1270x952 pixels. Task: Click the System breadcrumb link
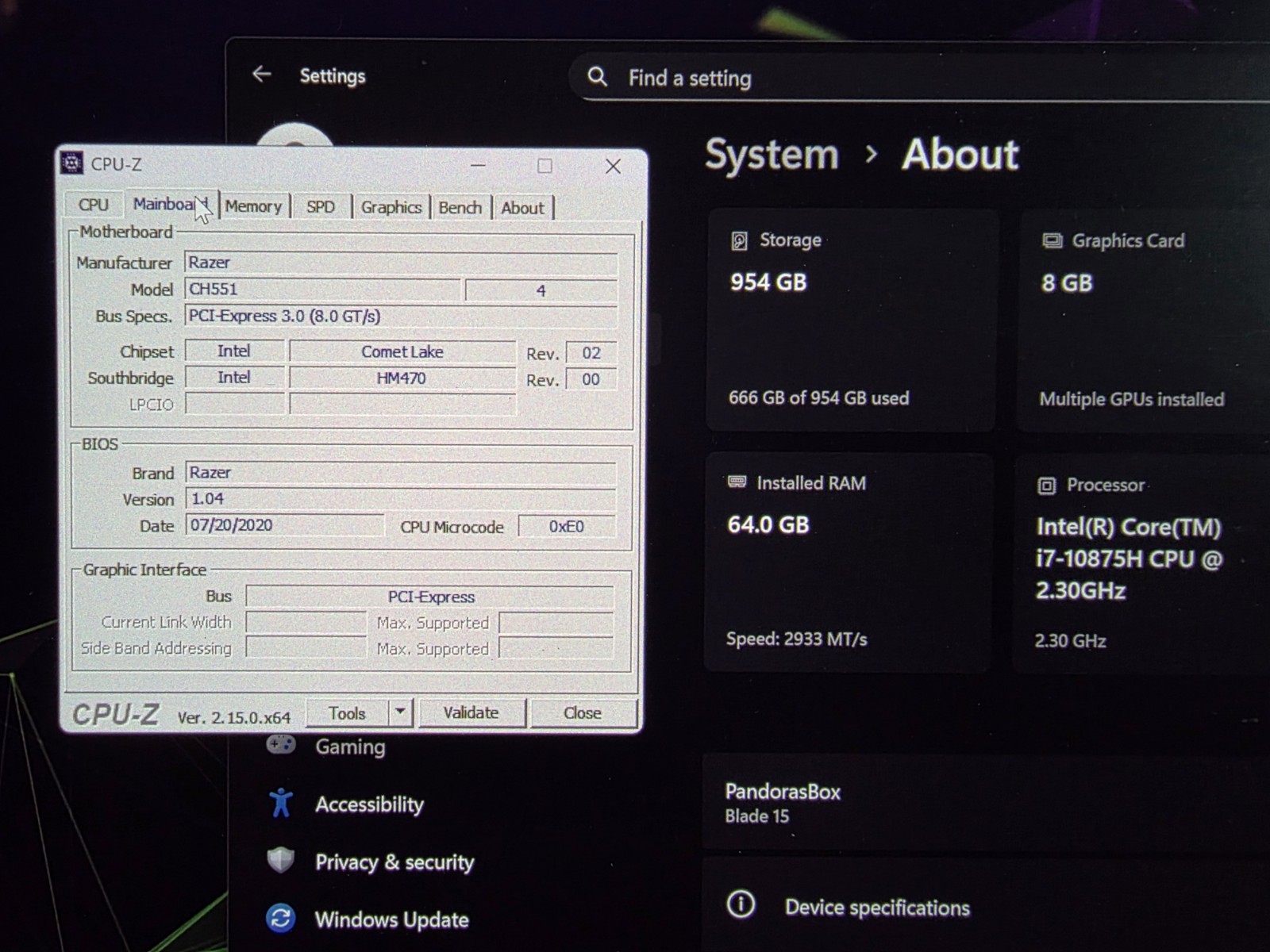772,154
